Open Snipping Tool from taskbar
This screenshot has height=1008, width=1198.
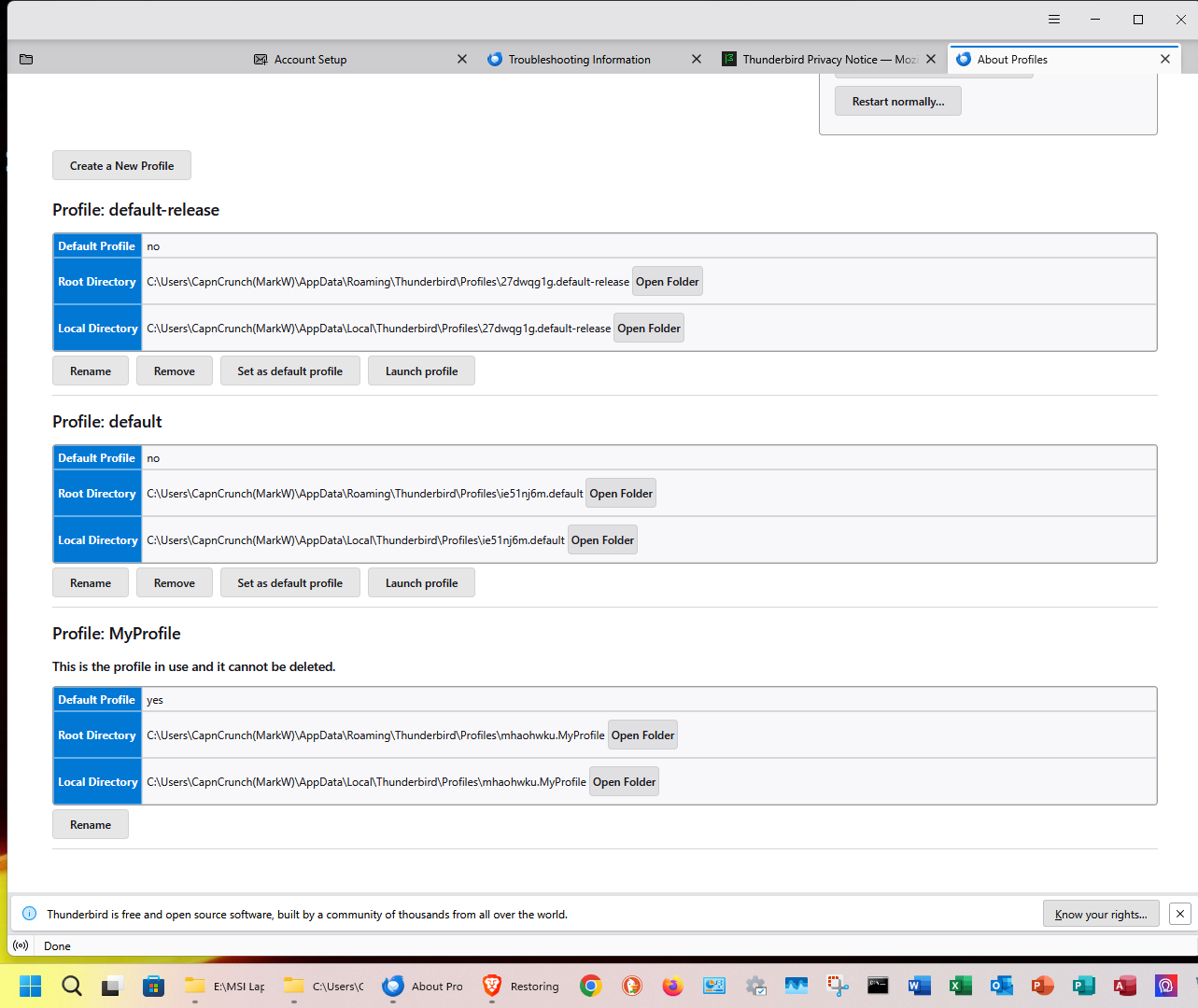coord(838,986)
